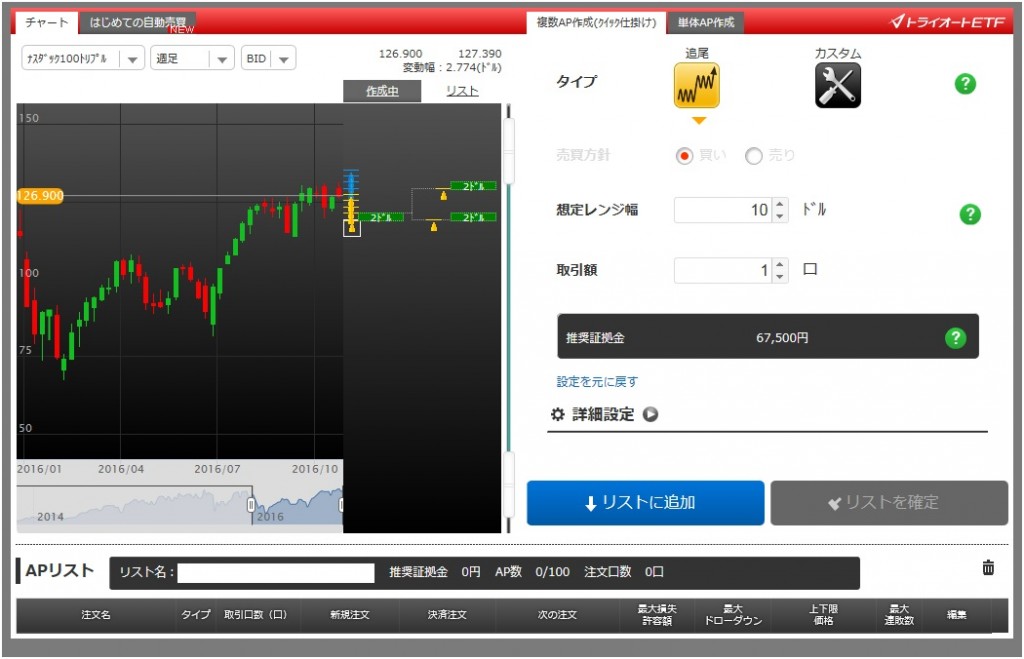Screen dimensions: 1024x659
Task: Expand 詳細設定 with the arrow button
Action: tap(651, 414)
